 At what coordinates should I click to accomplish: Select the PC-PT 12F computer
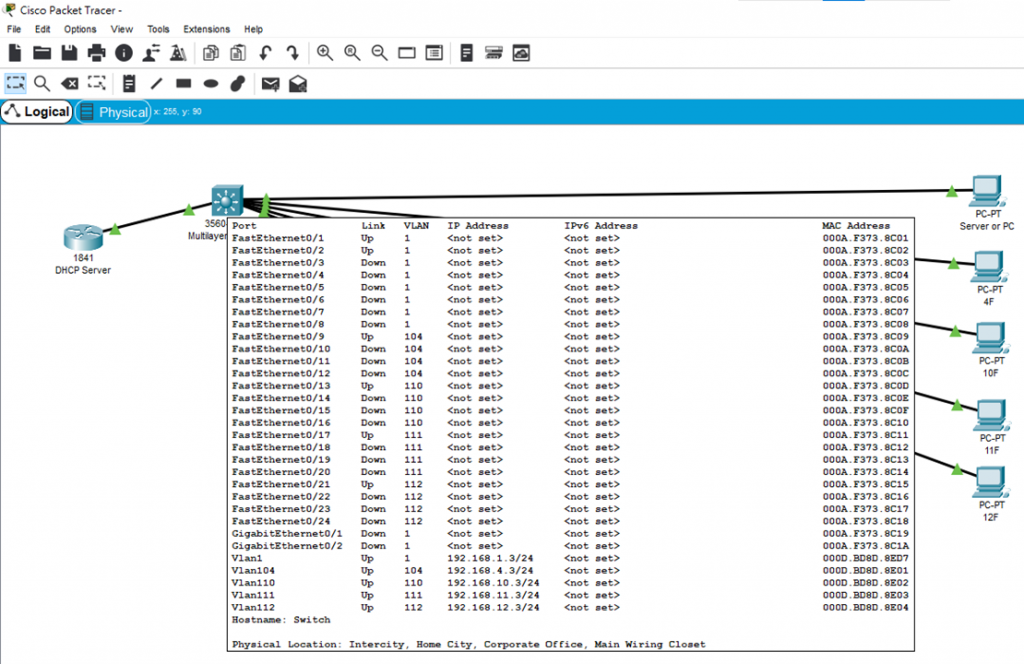tap(991, 483)
